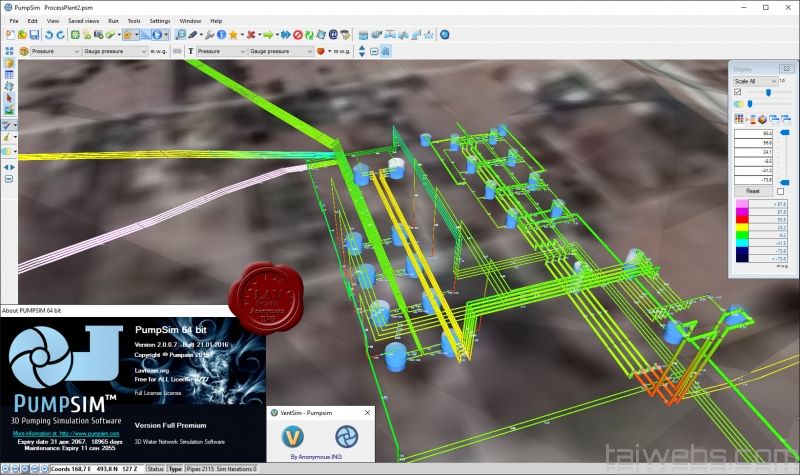Screen dimensions: 800x475
Task: Click the magnifier search icon in toolbar
Action: point(180,34)
